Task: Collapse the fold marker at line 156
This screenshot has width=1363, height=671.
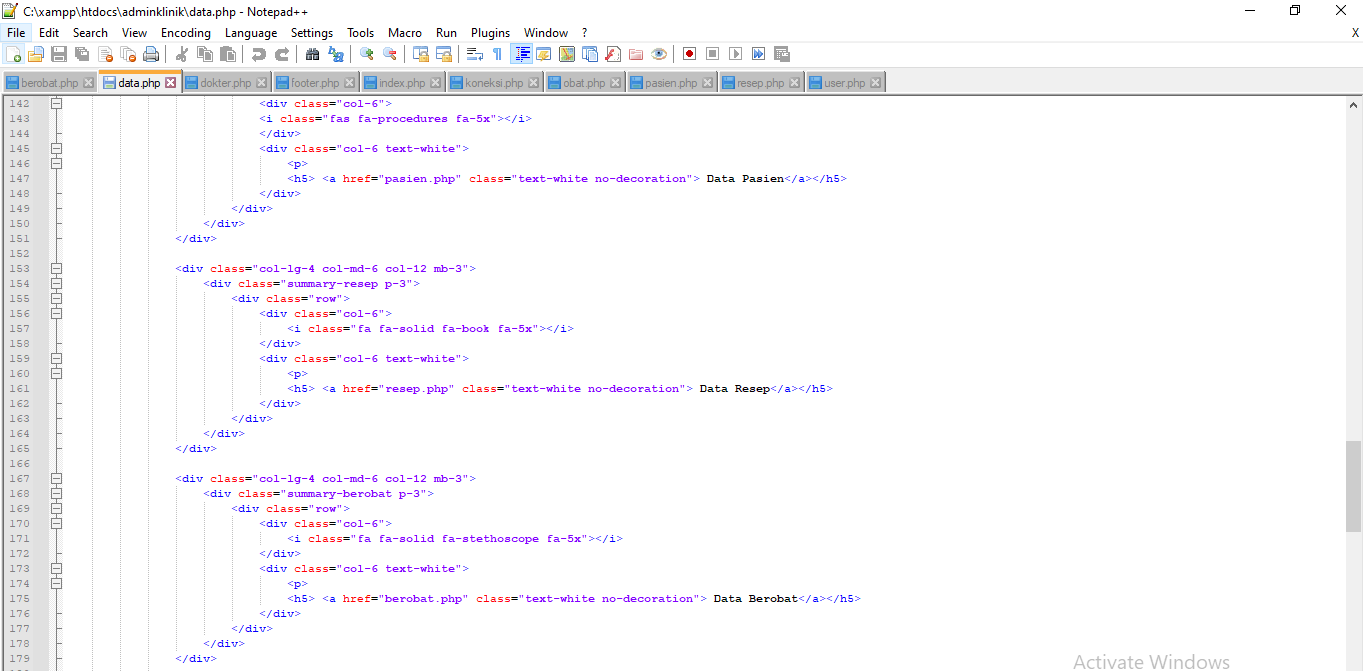Action: pos(57,313)
